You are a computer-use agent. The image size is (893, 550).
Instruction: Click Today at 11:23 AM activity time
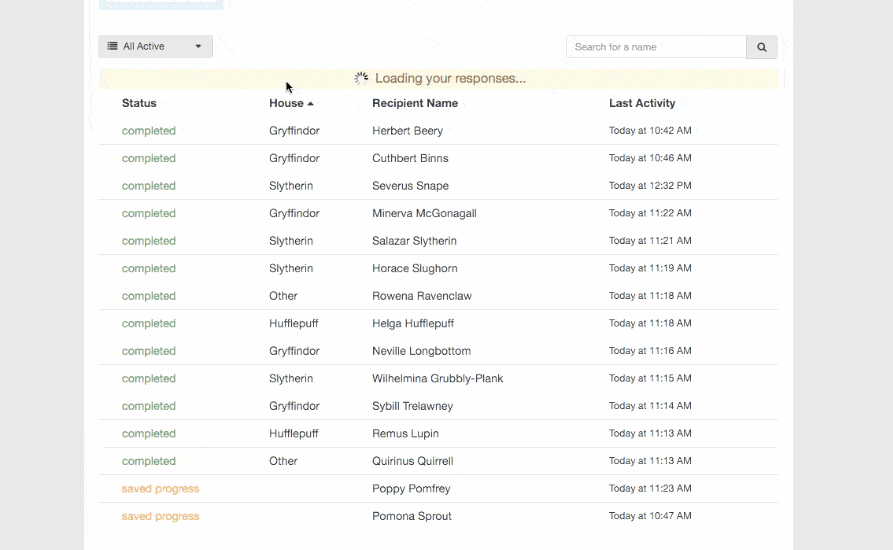650,489
